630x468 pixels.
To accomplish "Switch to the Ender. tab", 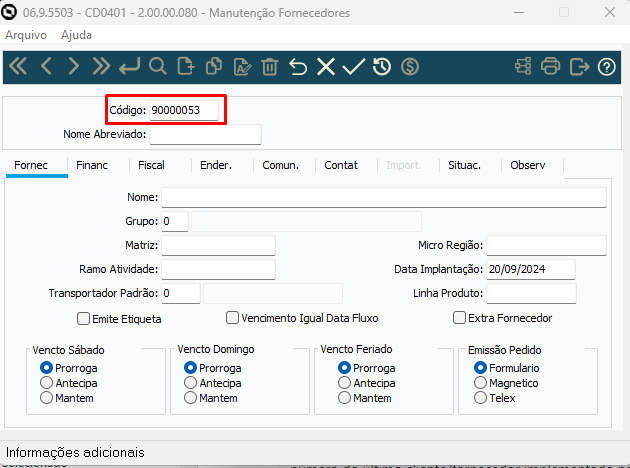I will click(x=216, y=165).
